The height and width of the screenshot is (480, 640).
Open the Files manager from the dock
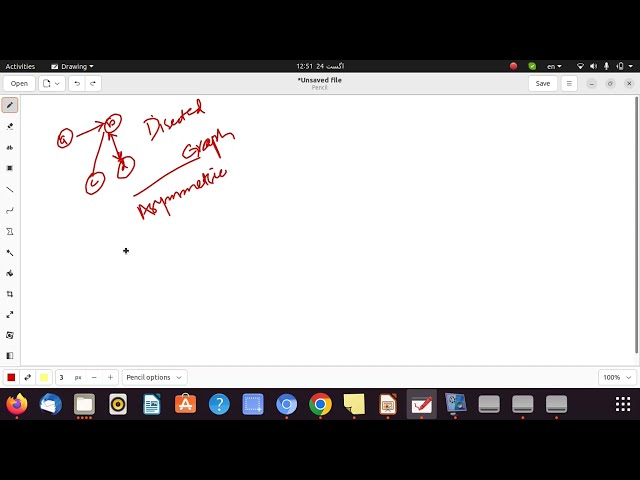tap(84, 404)
